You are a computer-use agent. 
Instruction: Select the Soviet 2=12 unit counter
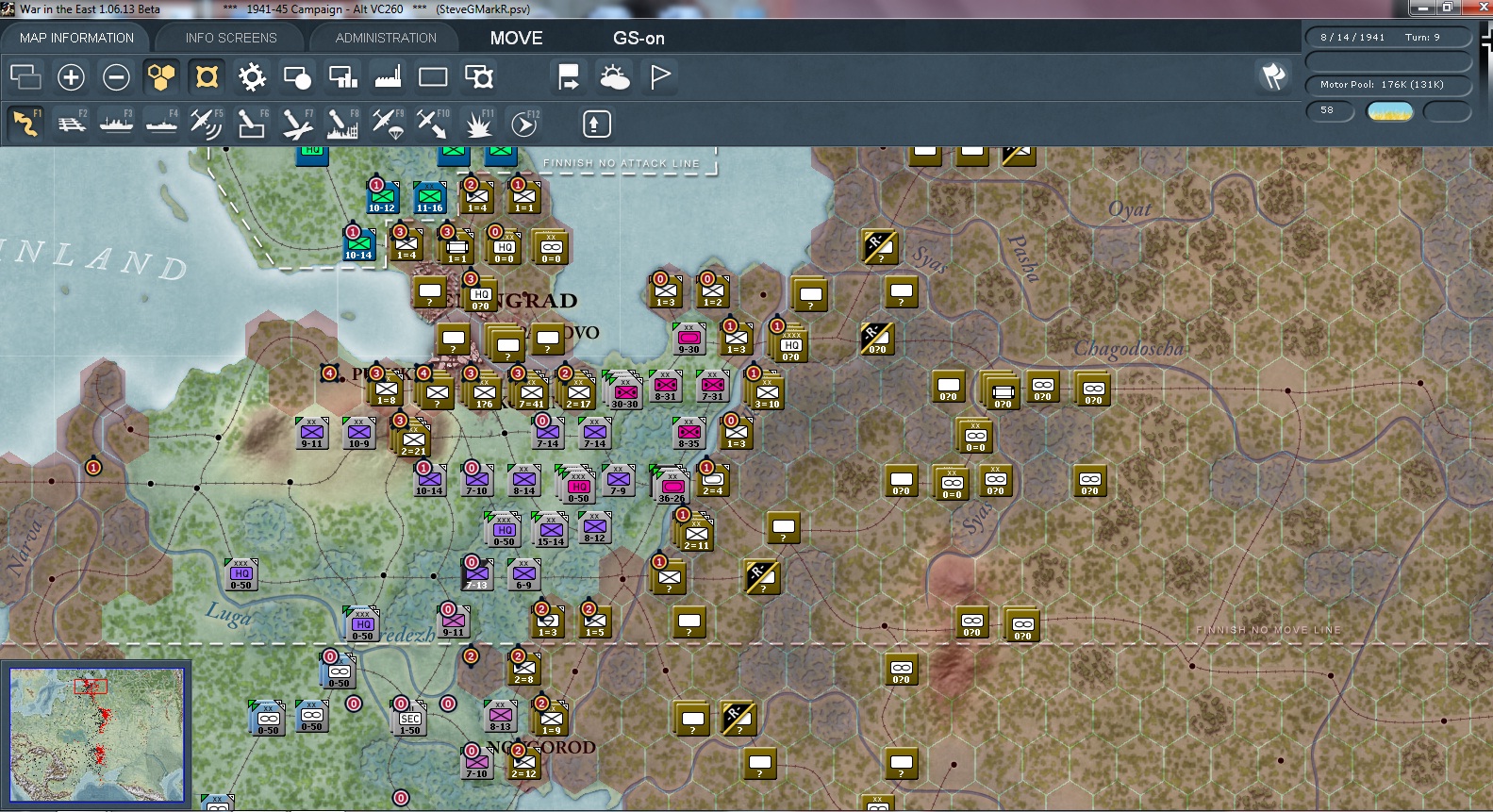point(523,763)
